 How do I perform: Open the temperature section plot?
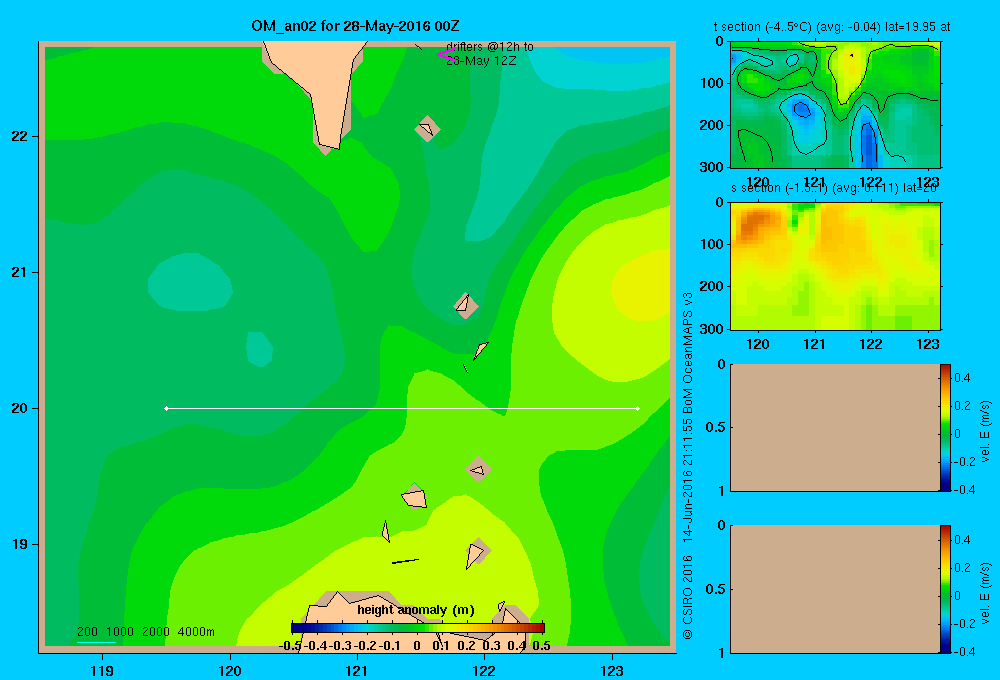pyautogui.click(x=835, y=104)
